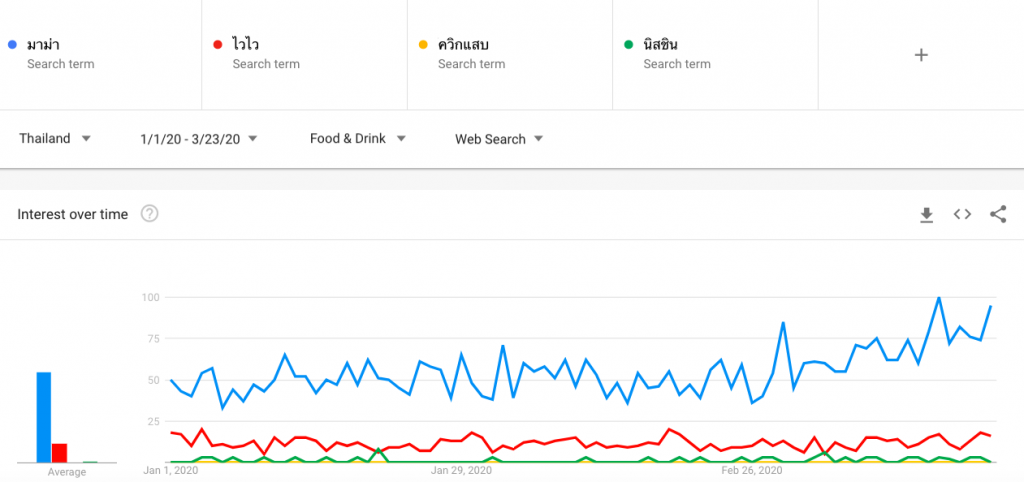The width and height of the screenshot is (1024, 482).
Task: Add a comparison term with plus icon
Action: pyautogui.click(x=921, y=55)
